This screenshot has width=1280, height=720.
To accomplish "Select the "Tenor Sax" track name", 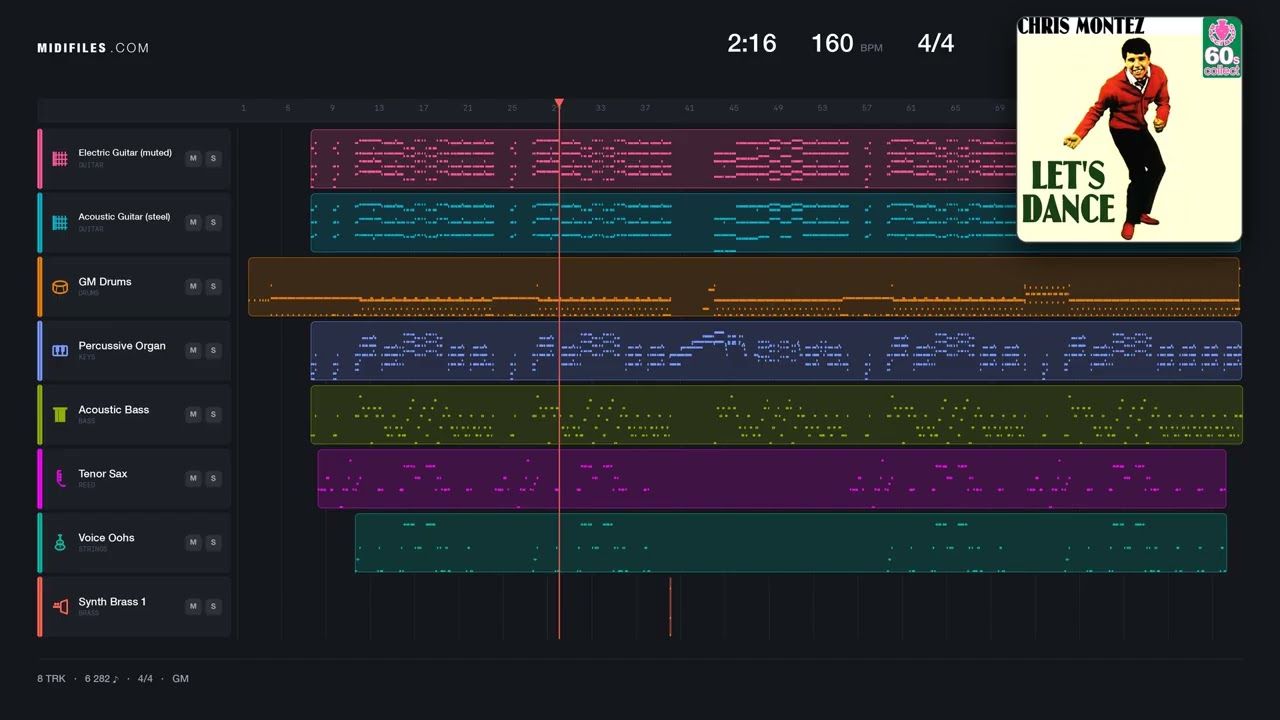I will (x=103, y=474).
